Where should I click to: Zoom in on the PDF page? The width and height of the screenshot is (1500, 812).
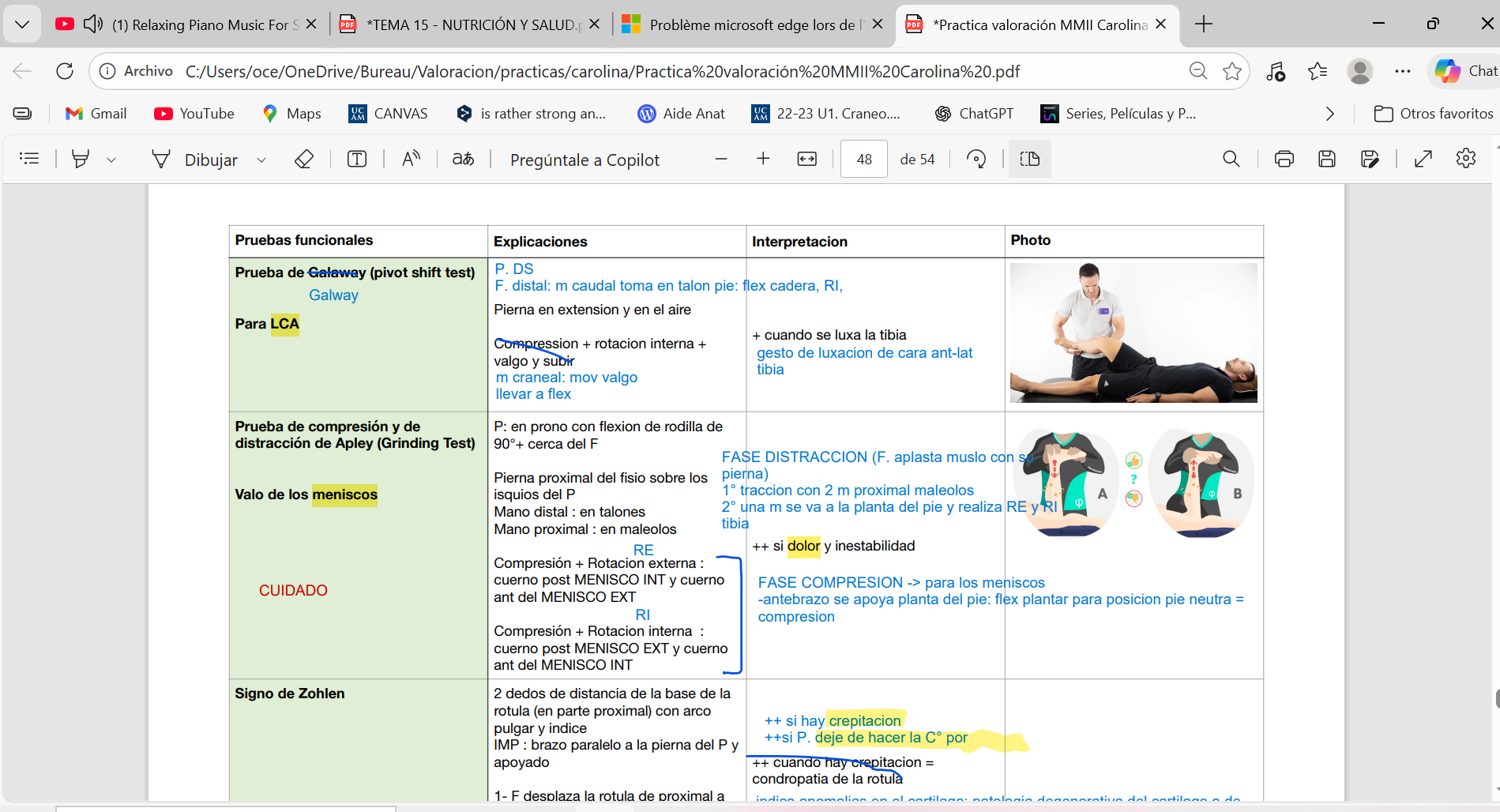point(763,159)
